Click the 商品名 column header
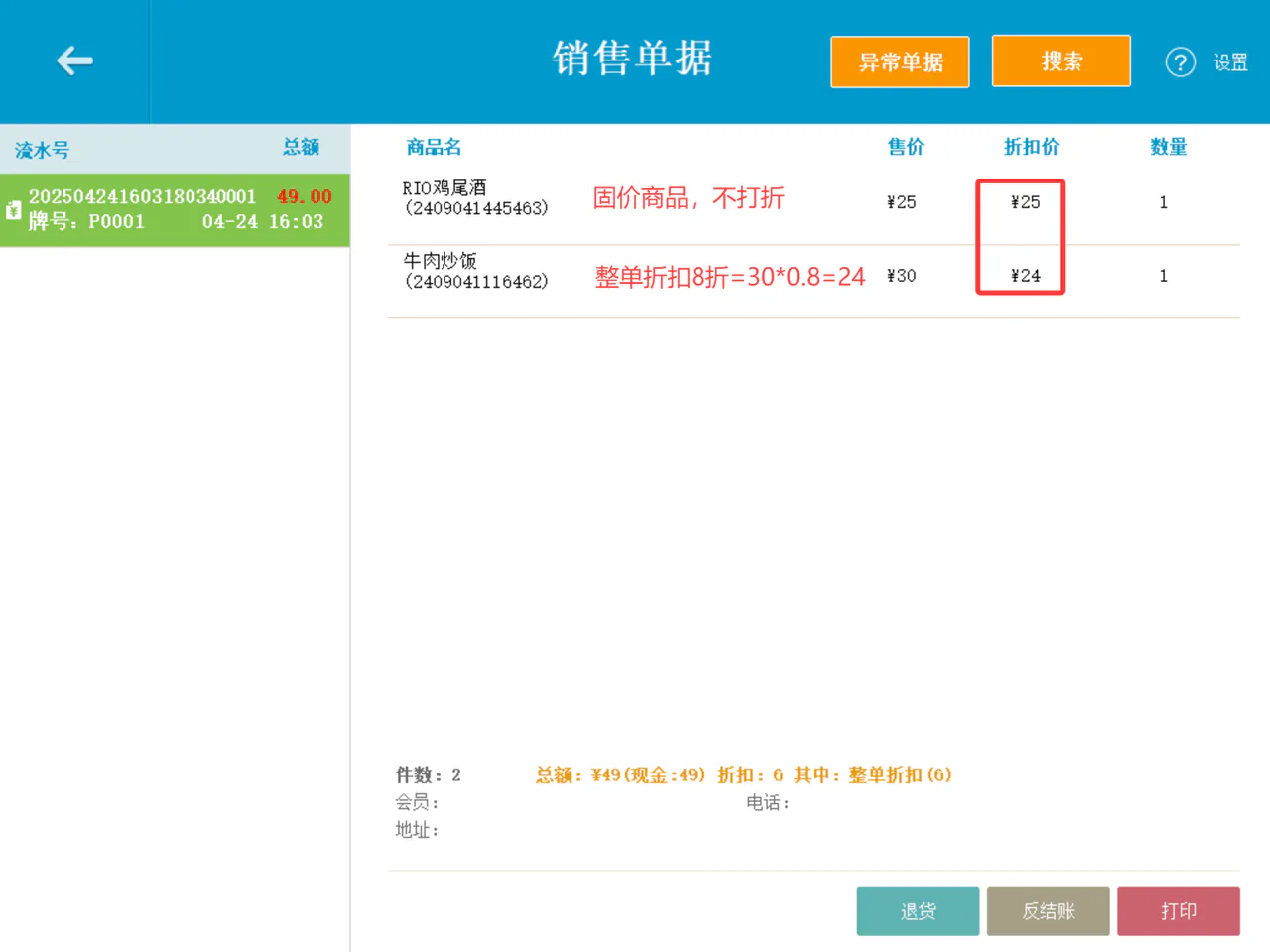 434,147
